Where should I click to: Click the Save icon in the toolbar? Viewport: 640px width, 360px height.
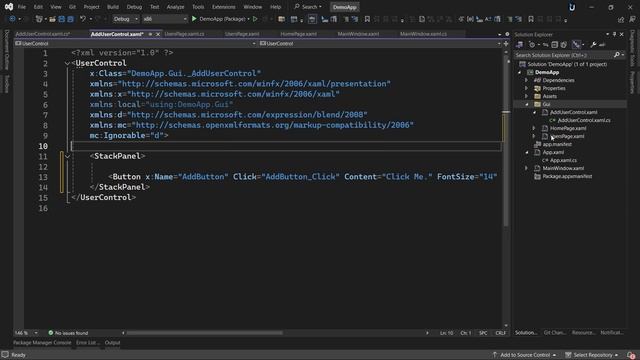(61, 19)
